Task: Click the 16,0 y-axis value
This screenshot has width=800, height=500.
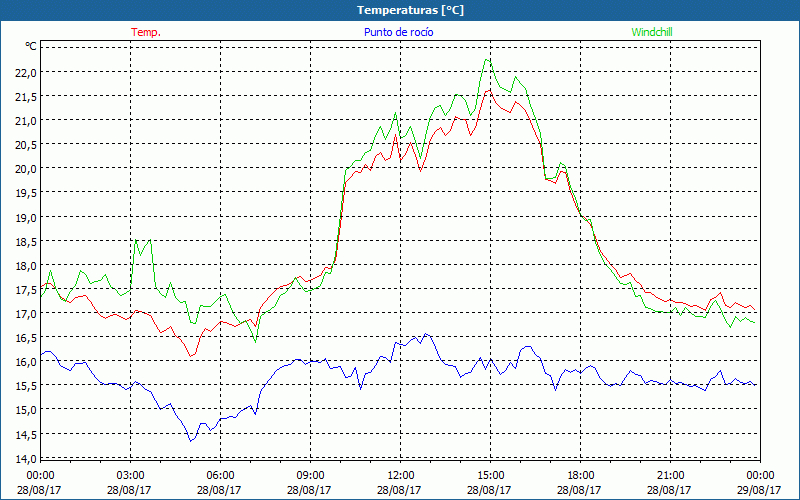Action: 27,361
